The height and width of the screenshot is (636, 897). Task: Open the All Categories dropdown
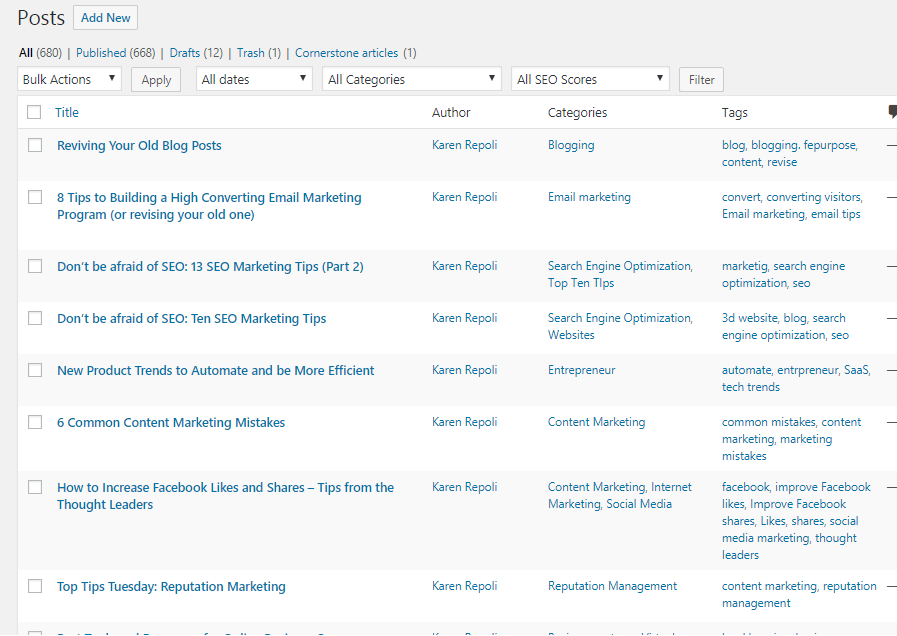coord(410,79)
